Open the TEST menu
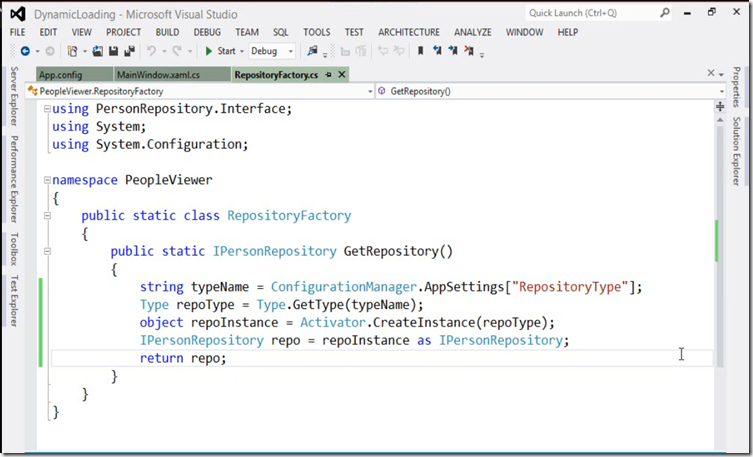 (x=354, y=32)
